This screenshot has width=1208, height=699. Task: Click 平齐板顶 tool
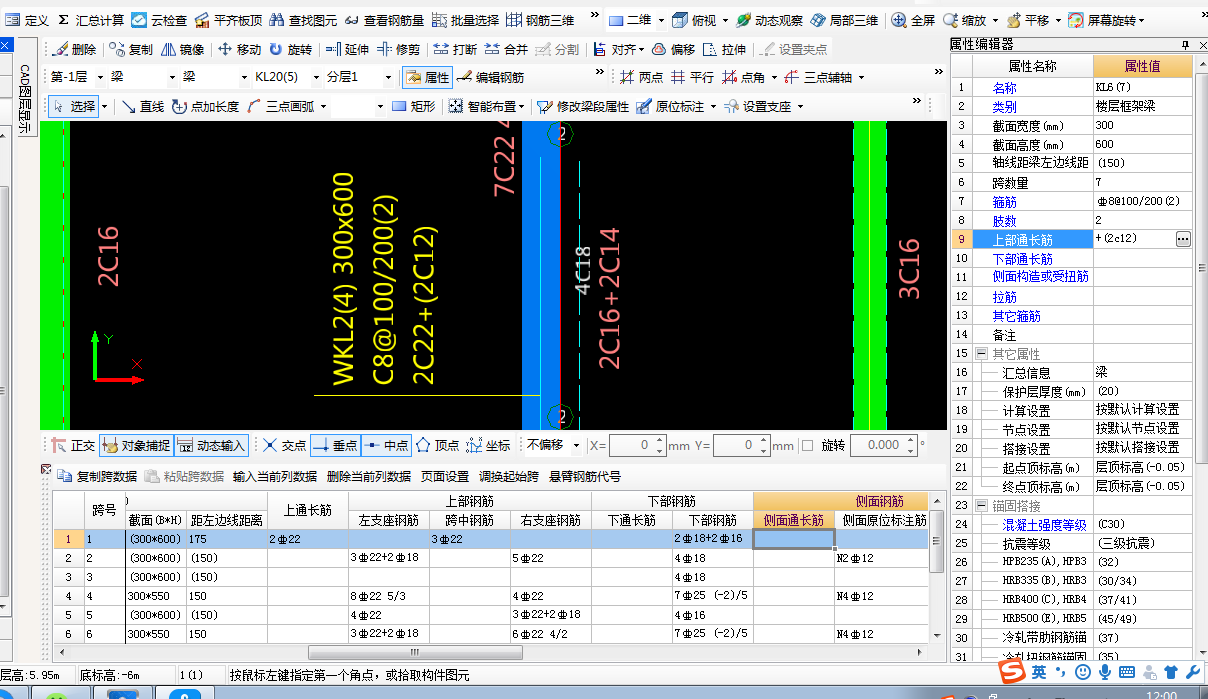pos(229,20)
